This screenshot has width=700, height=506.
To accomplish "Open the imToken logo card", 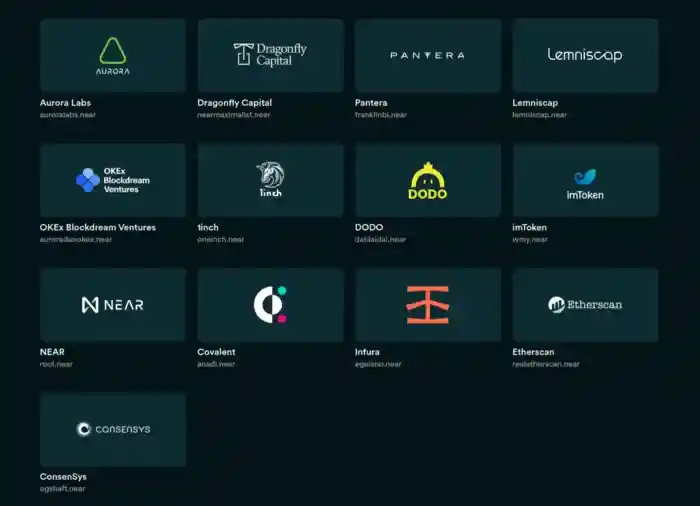I will (x=585, y=180).
